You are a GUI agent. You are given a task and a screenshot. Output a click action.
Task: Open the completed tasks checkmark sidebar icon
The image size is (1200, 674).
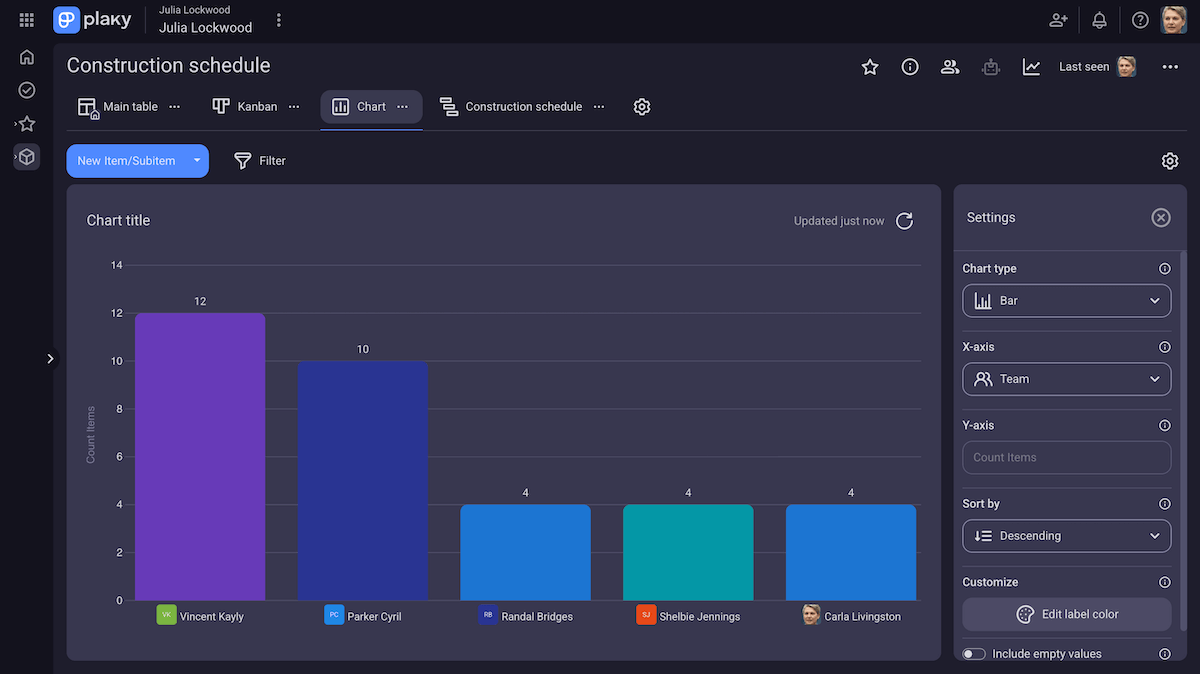click(x=26, y=90)
